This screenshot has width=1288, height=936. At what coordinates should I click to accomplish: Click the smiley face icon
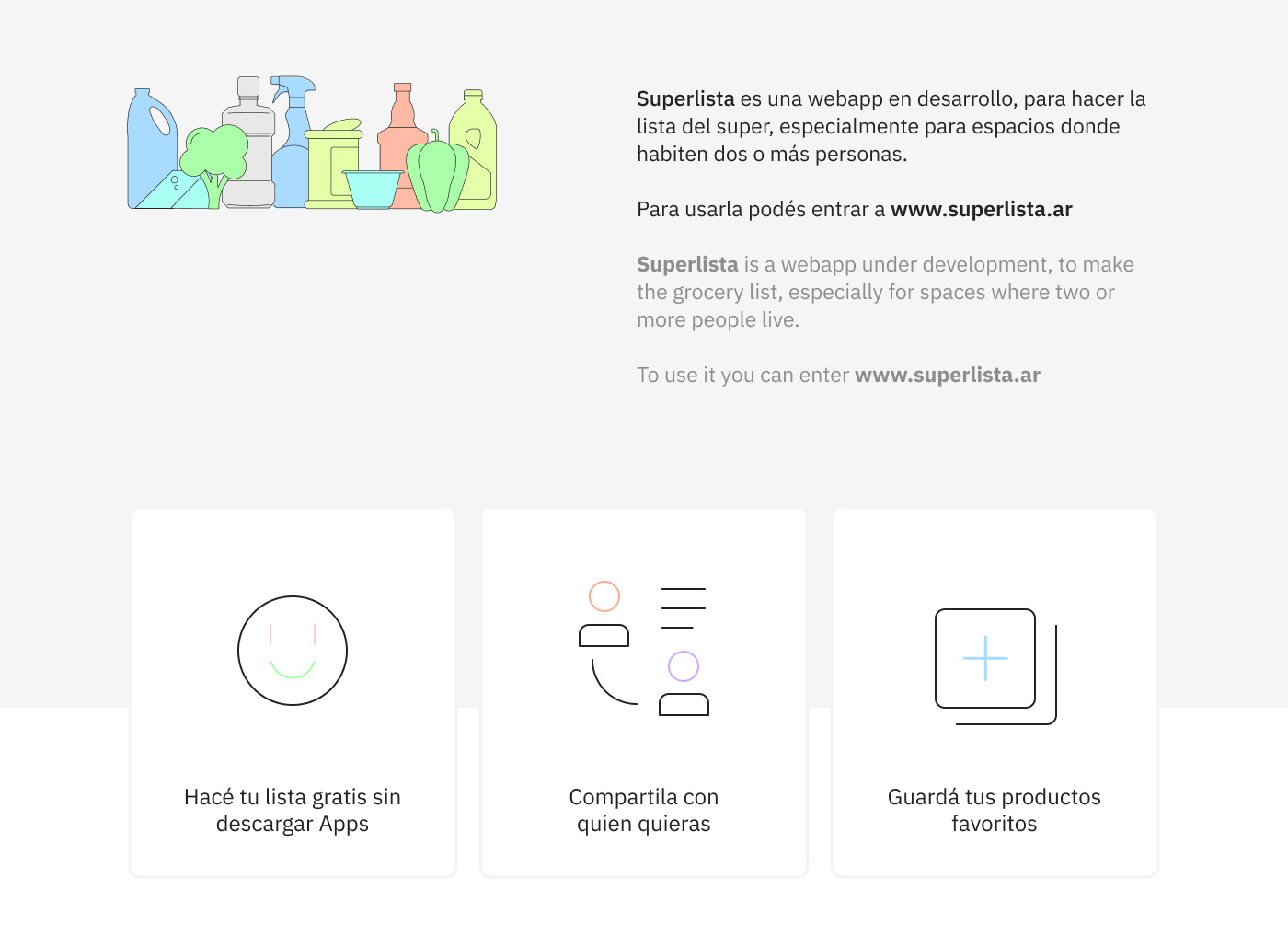[293, 651]
